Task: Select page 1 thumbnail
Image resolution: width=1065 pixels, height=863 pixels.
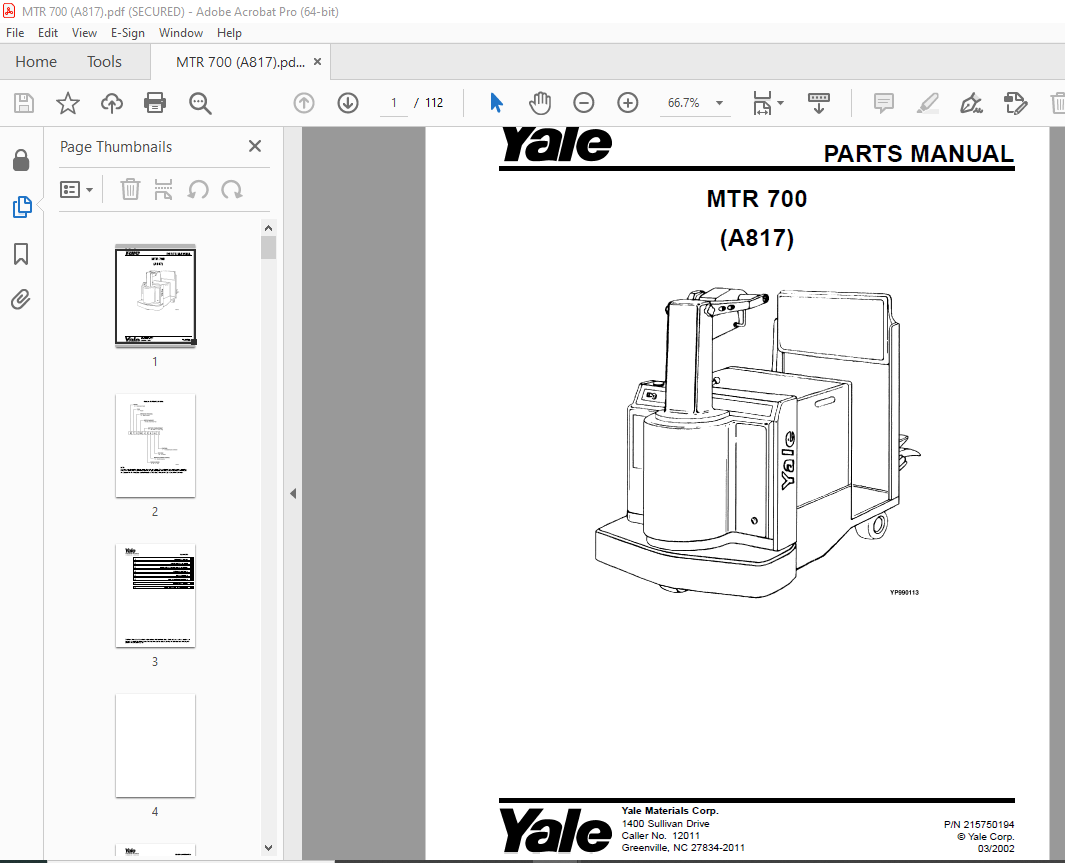Action: click(x=156, y=295)
